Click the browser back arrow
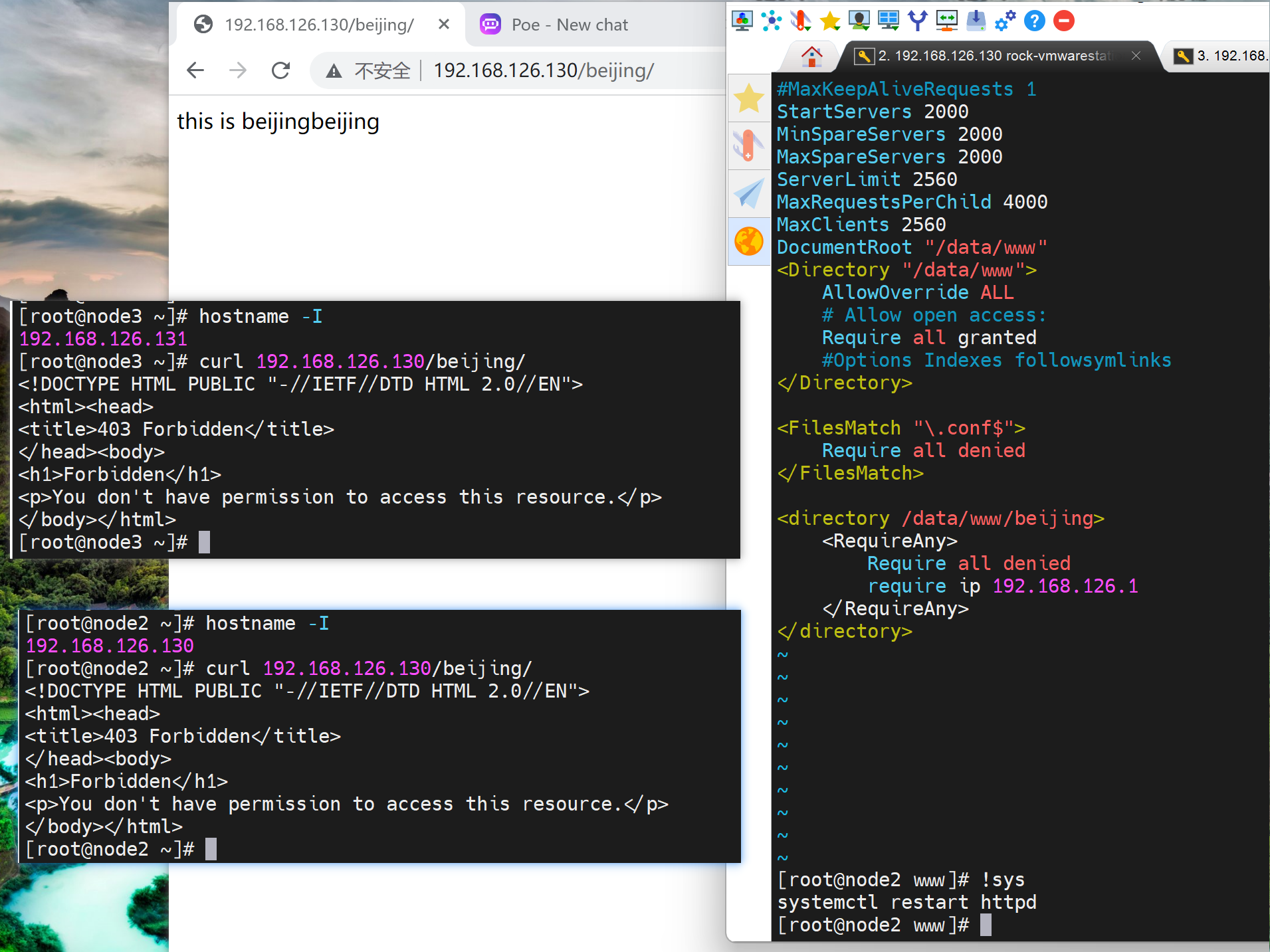The width and height of the screenshot is (1270, 952). (x=195, y=70)
